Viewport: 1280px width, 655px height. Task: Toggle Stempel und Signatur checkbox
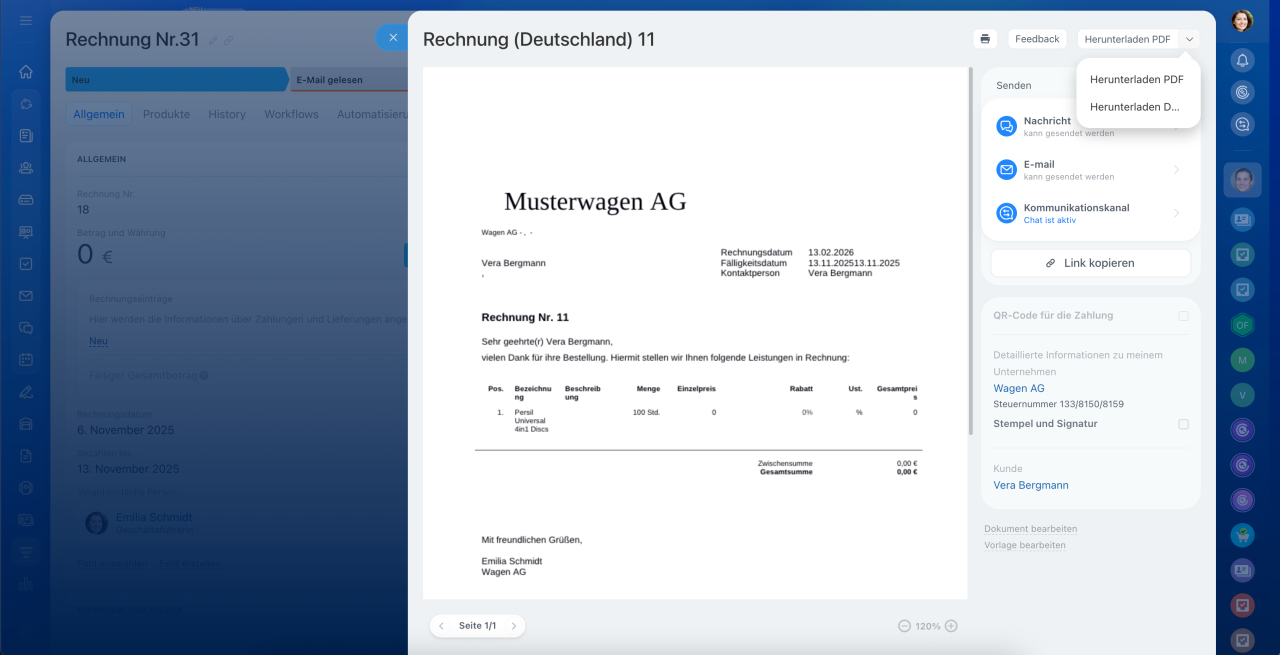tap(1183, 424)
